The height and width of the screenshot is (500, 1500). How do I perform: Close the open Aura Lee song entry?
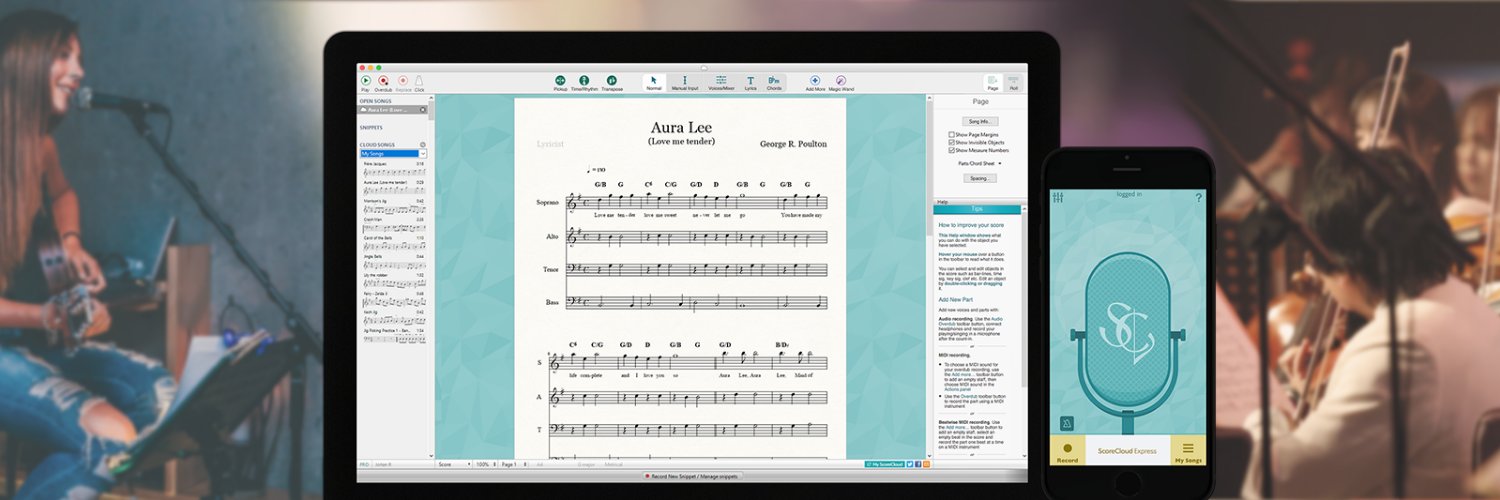(x=422, y=110)
